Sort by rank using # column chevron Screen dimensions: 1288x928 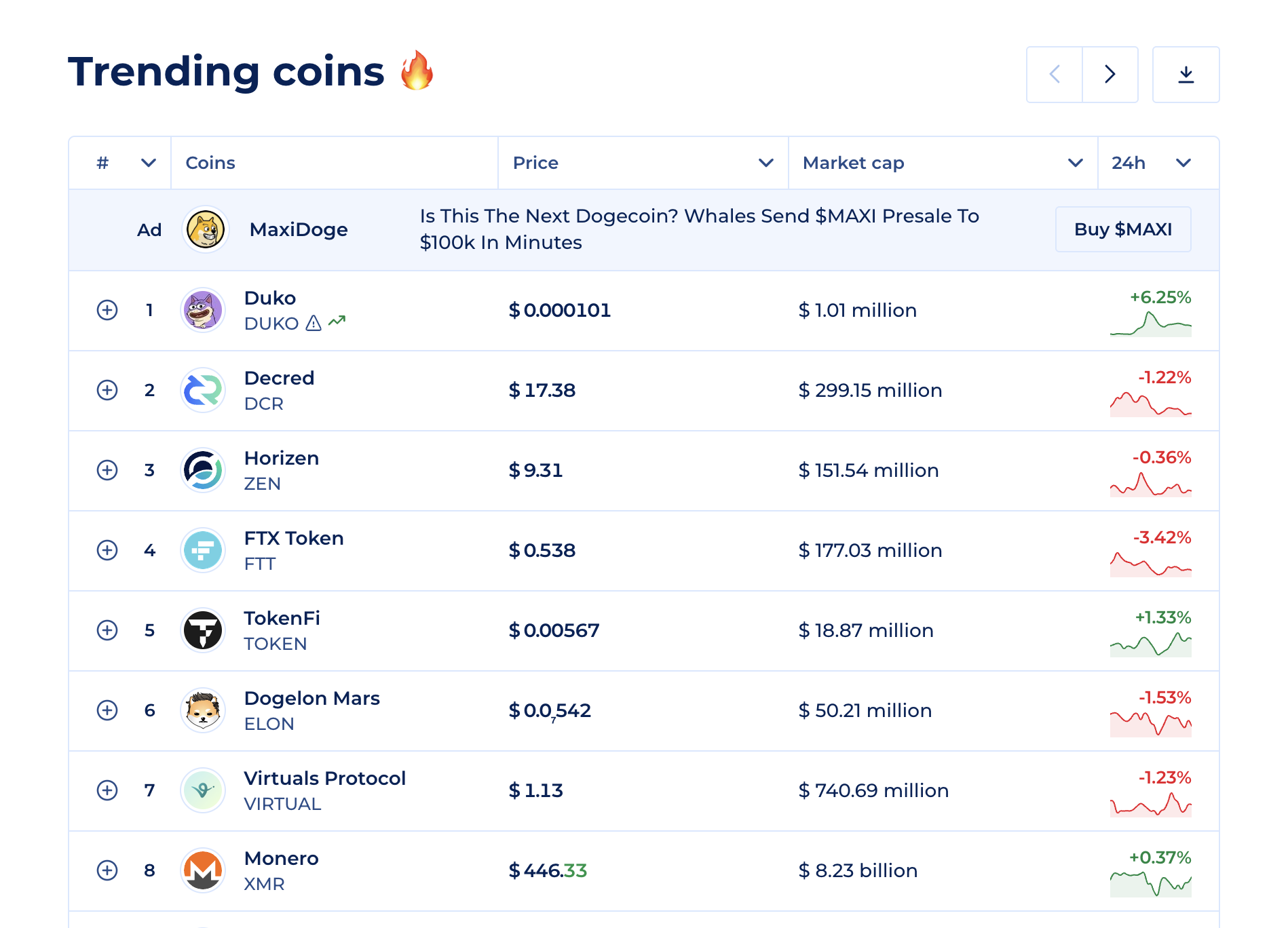149,163
